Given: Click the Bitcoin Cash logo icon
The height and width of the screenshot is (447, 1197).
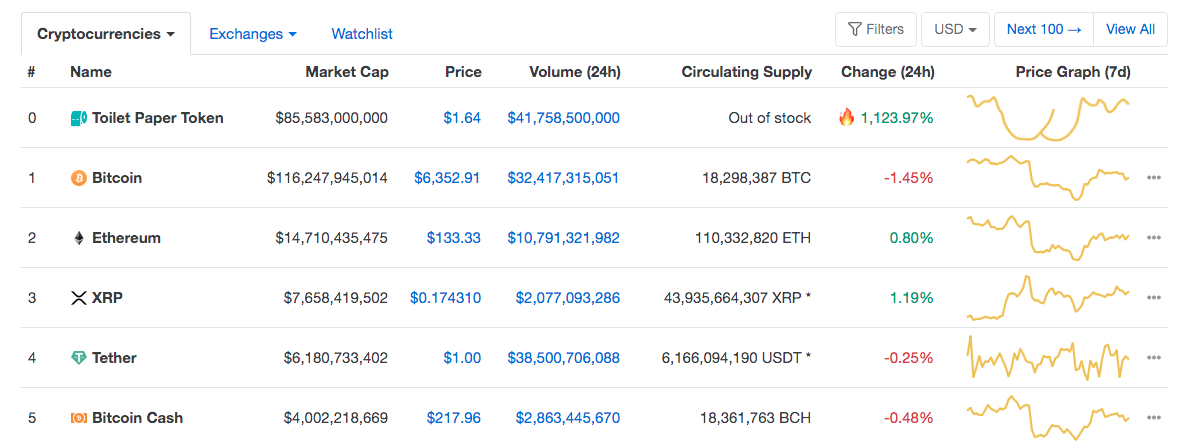Looking at the screenshot, I should click(78, 418).
